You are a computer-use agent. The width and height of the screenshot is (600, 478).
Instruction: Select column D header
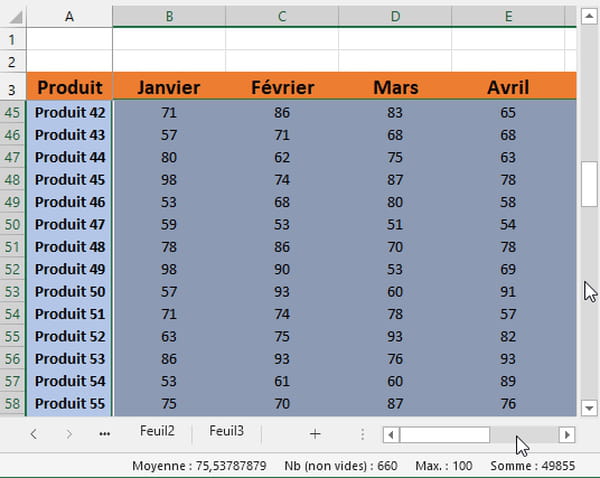coord(395,16)
